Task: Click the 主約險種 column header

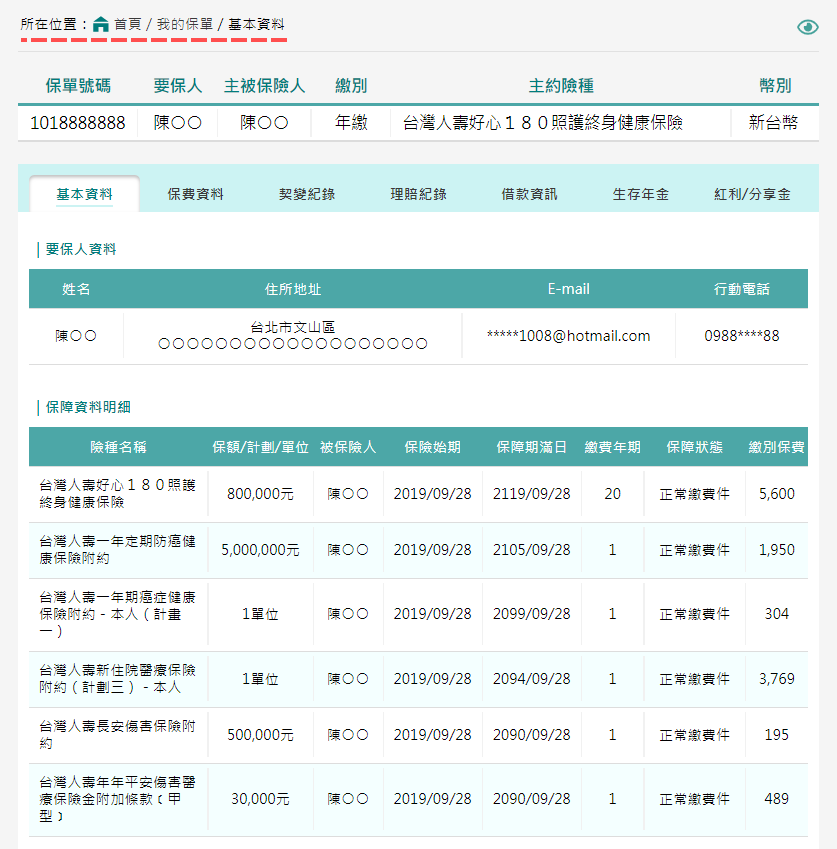Action: [561, 86]
